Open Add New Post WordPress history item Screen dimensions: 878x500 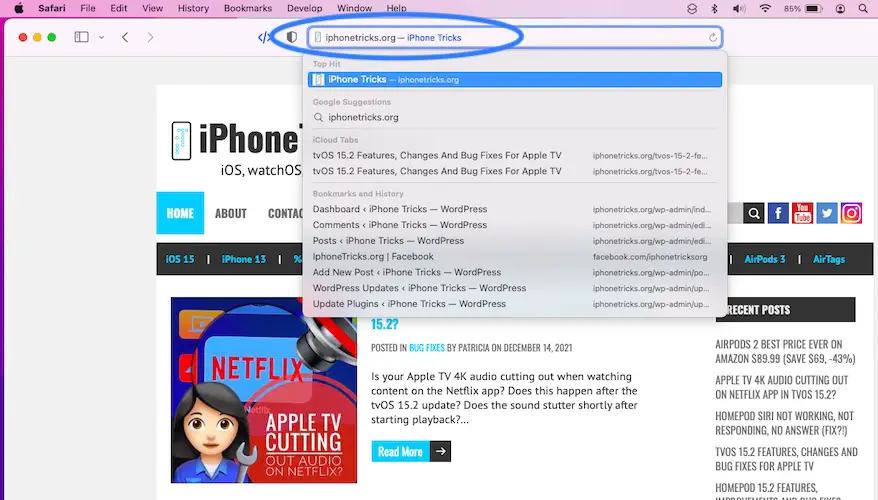tap(515, 272)
